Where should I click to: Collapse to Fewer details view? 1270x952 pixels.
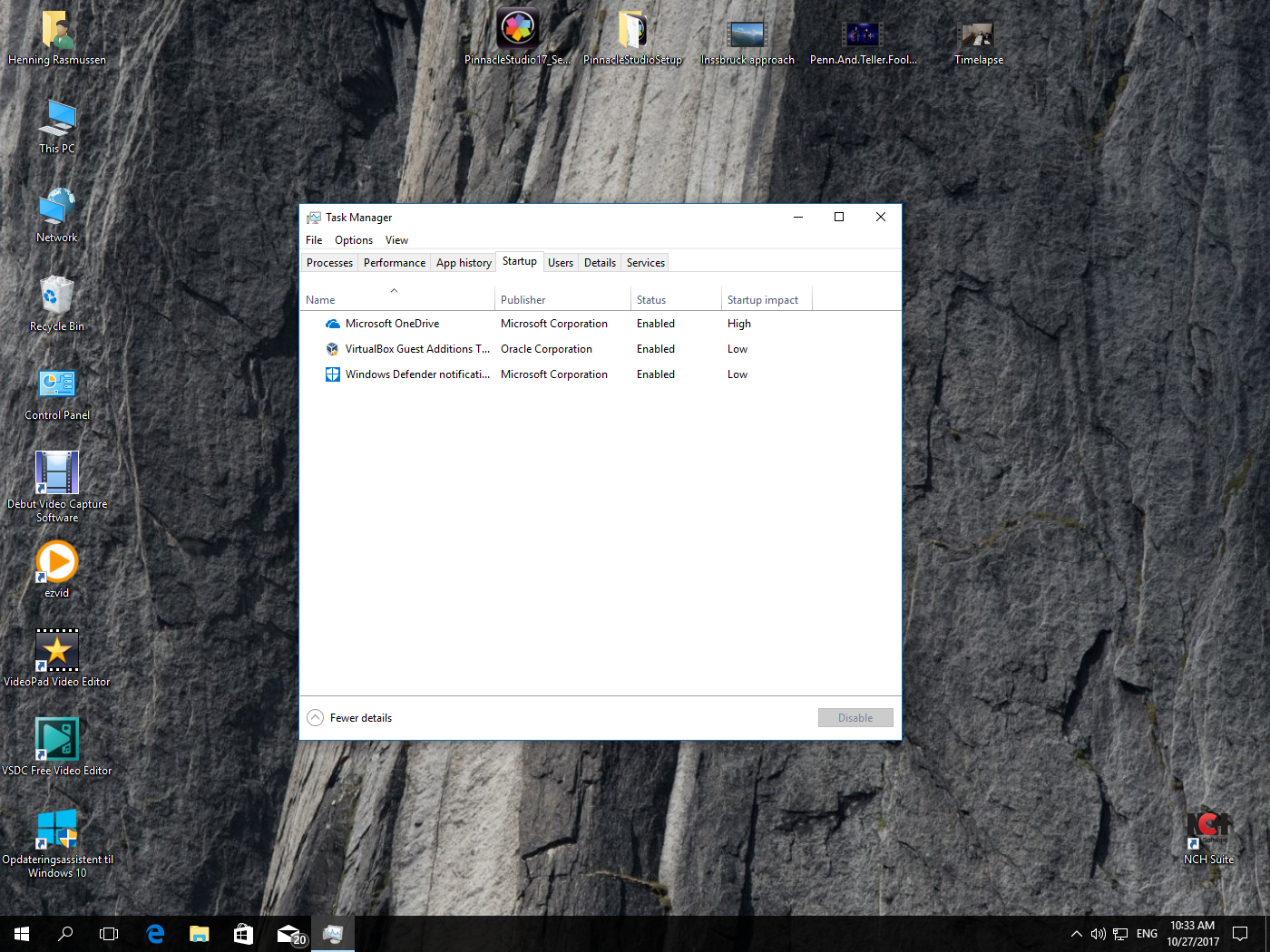pos(349,717)
